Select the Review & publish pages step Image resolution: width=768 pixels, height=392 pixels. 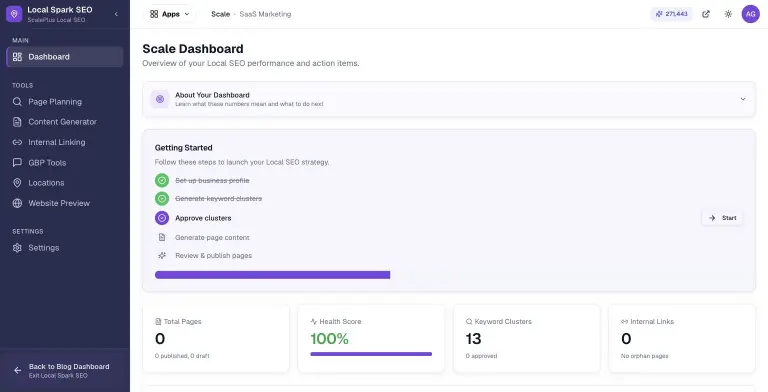point(214,255)
